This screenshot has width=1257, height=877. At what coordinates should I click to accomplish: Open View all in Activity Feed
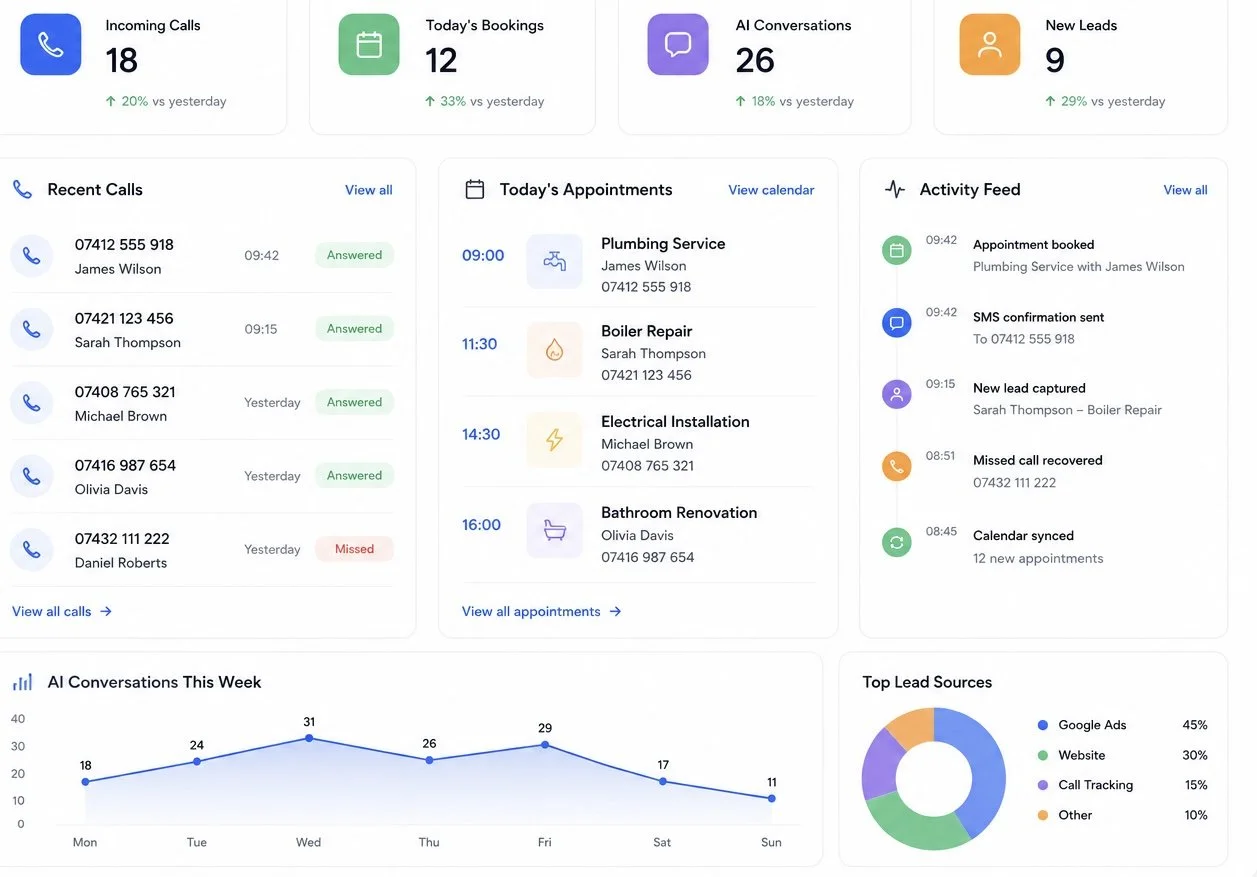click(x=1186, y=190)
